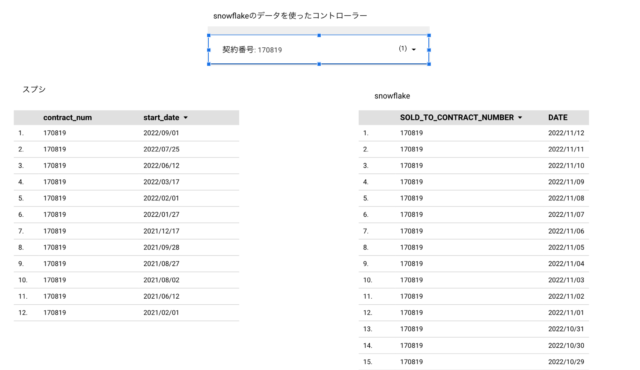Sort by SOLD_TO_CONTRACT_NUMBER column arrow
This screenshot has width=640, height=370.
[520, 117]
